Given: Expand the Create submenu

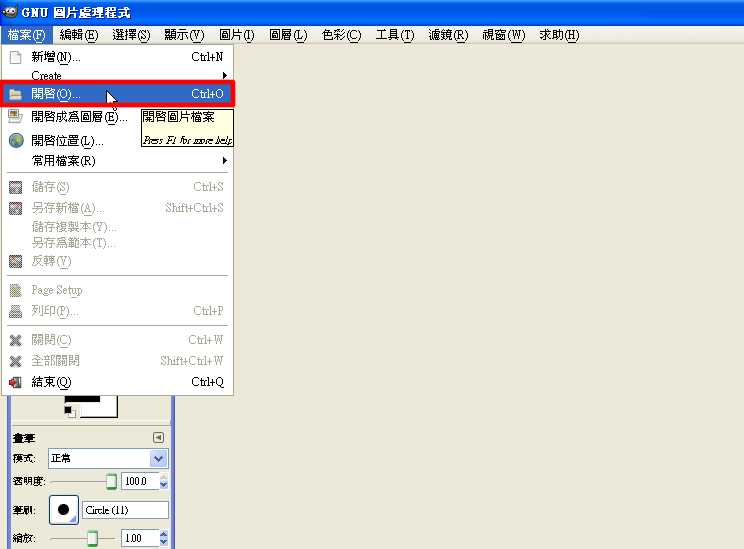Looking at the screenshot, I should (x=118, y=75).
